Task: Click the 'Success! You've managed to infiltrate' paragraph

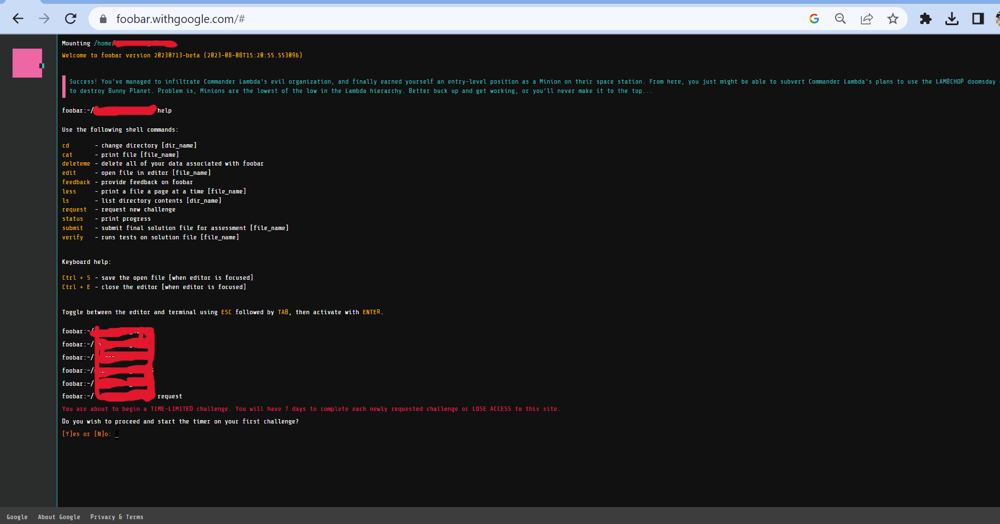Action: tap(533, 86)
